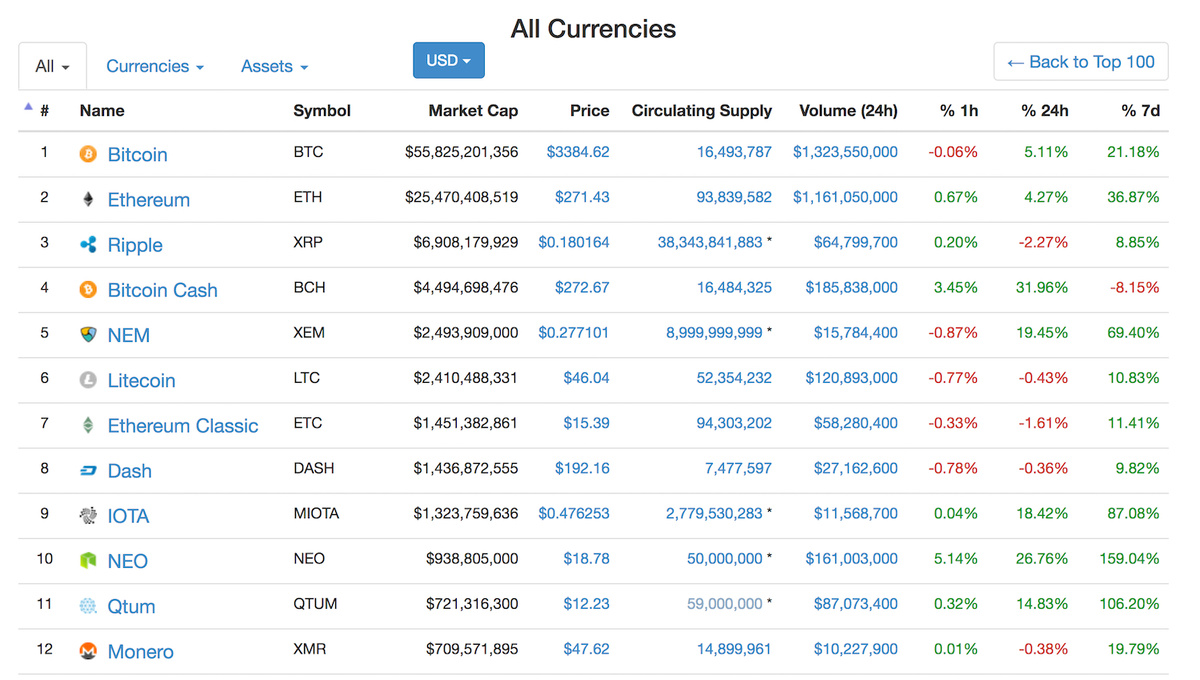This screenshot has height=680, width=1200.
Task: Open the NEO currency link
Action: 128,561
